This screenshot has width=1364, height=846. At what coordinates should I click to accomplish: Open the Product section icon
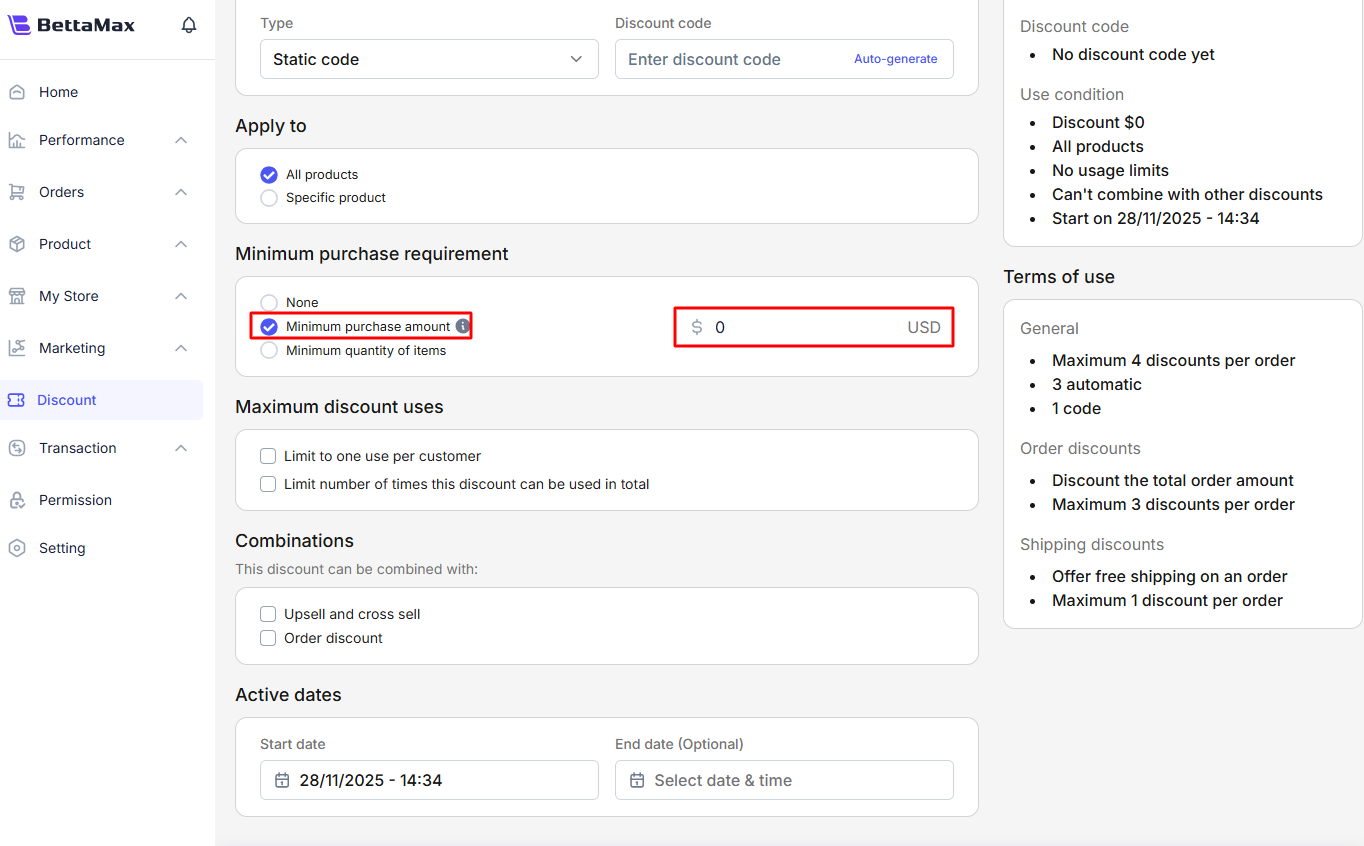pyautogui.click(x=18, y=243)
